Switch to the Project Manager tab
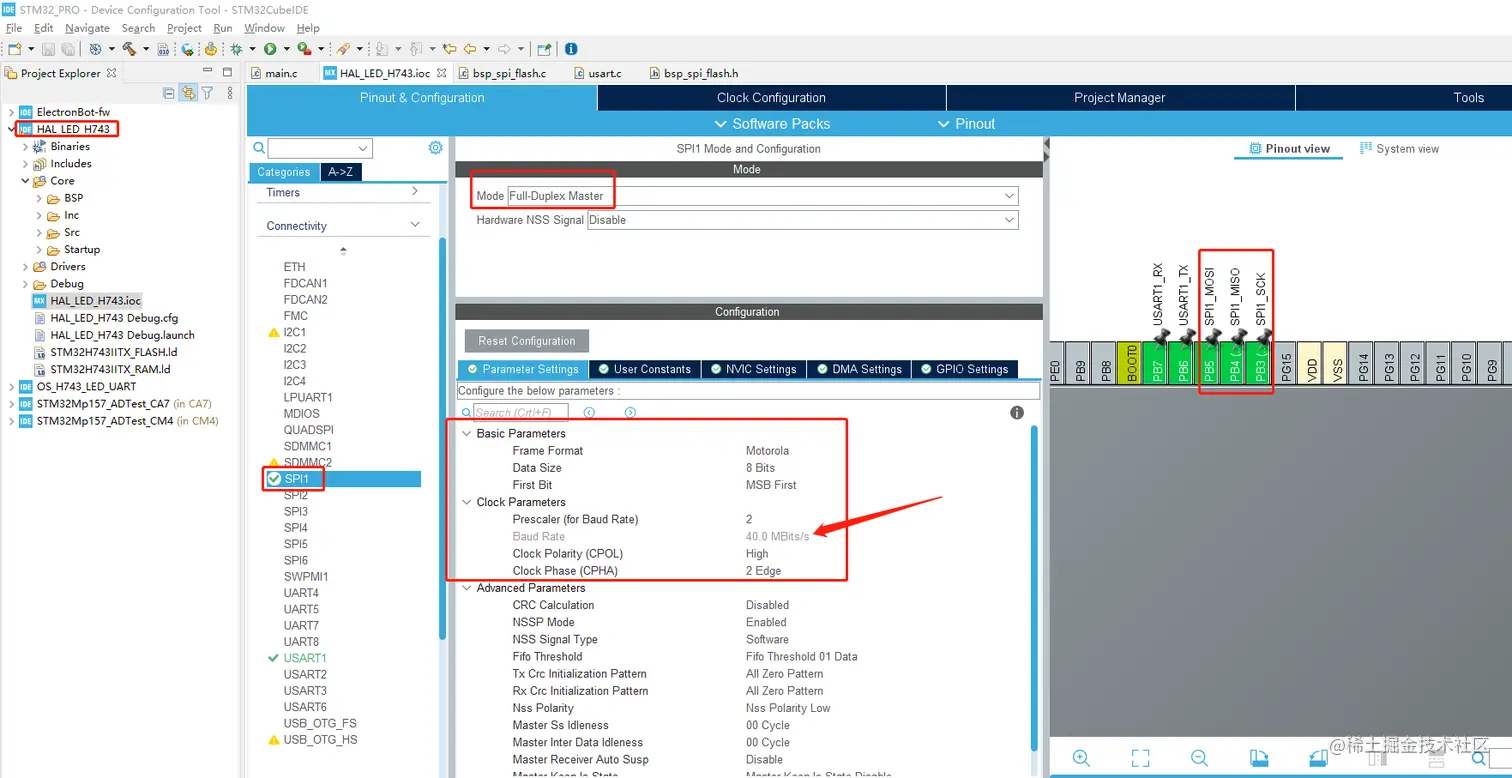1512x778 pixels. point(1120,98)
